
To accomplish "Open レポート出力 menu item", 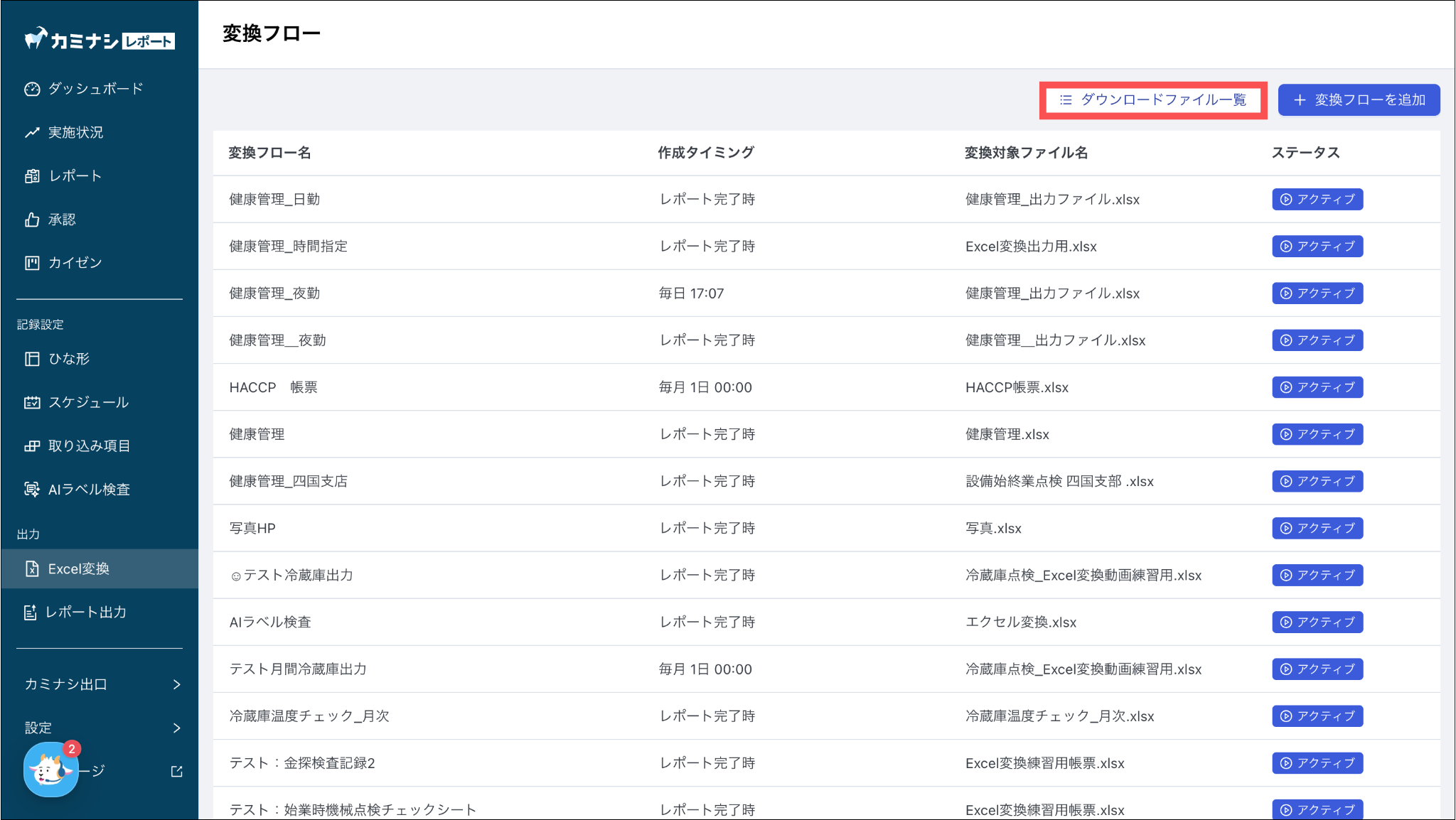I will (85, 612).
